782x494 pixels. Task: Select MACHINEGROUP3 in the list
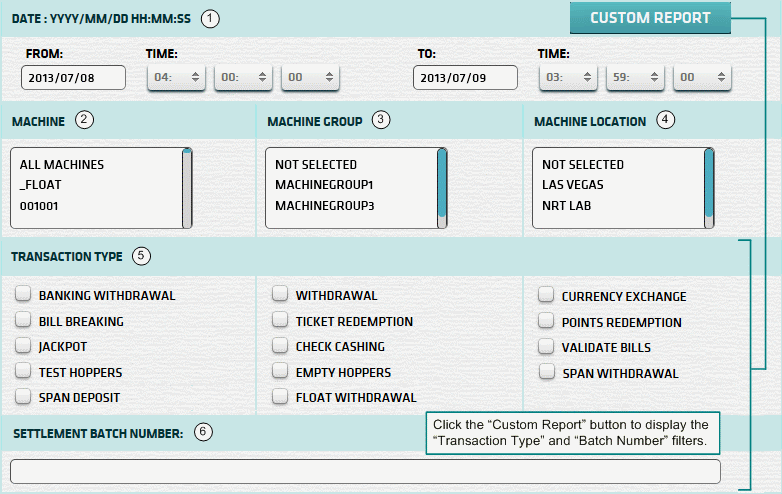[325, 206]
